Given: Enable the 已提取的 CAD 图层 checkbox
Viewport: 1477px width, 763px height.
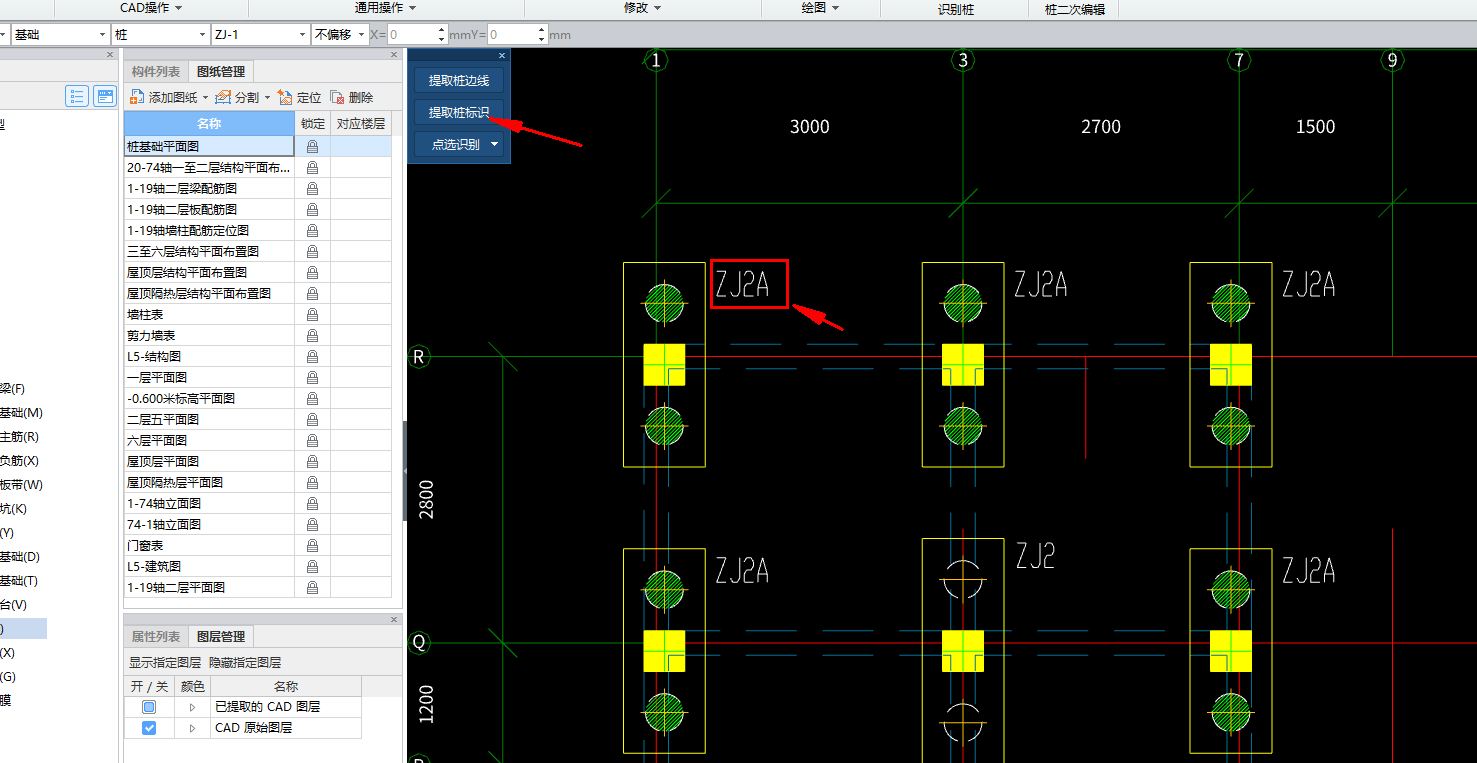Looking at the screenshot, I should click(149, 707).
